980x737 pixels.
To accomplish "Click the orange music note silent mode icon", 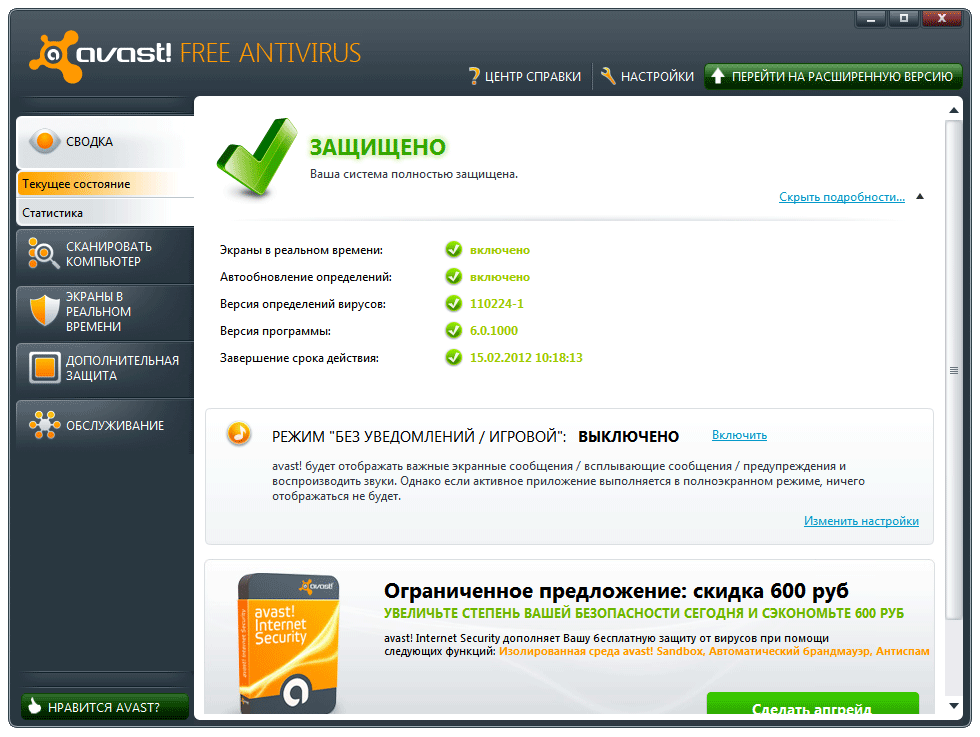I will pos(238,433).
